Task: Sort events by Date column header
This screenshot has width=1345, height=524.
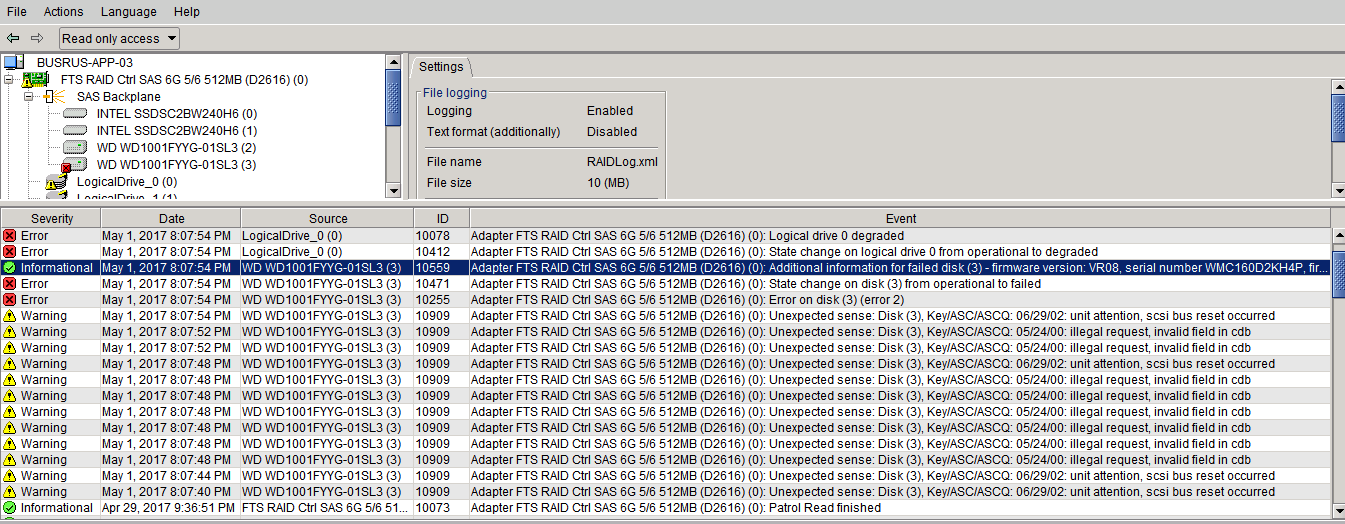Action: pyautogui.click(x=171, y=218)
